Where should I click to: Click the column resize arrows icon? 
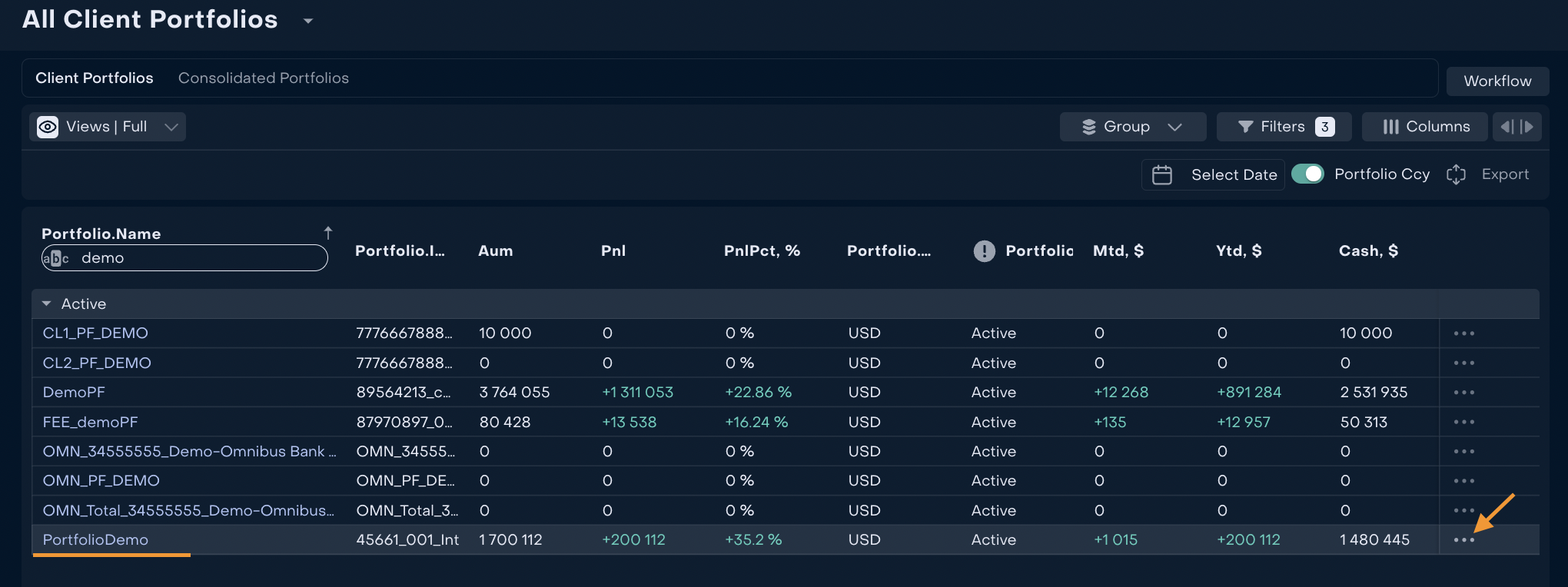pyautogui.click(x=1517, y=127)
